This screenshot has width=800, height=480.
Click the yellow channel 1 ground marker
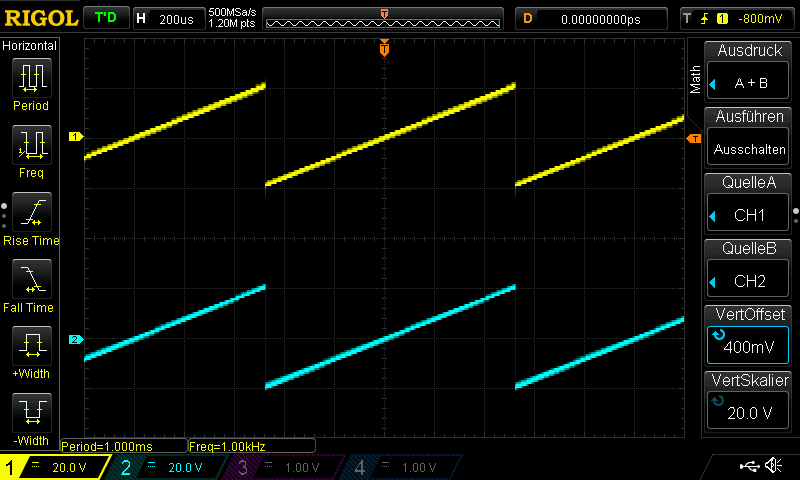coord(76,136)
